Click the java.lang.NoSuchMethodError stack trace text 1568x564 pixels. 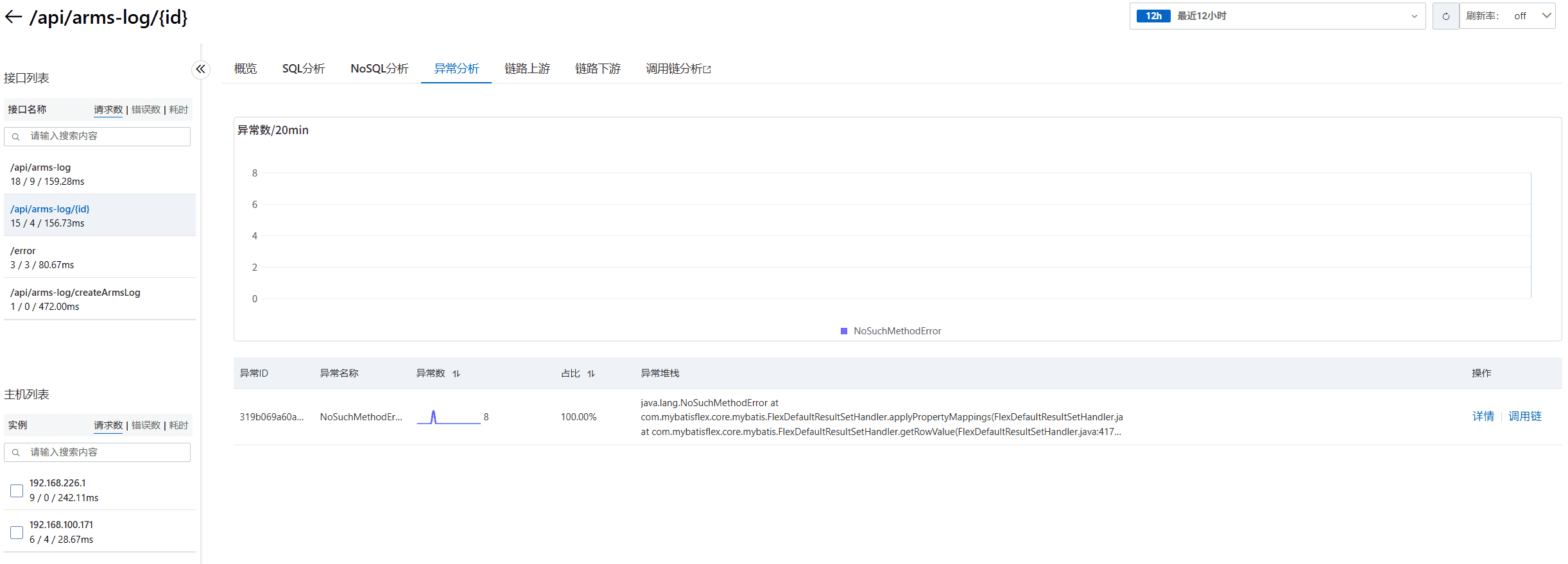882,417
